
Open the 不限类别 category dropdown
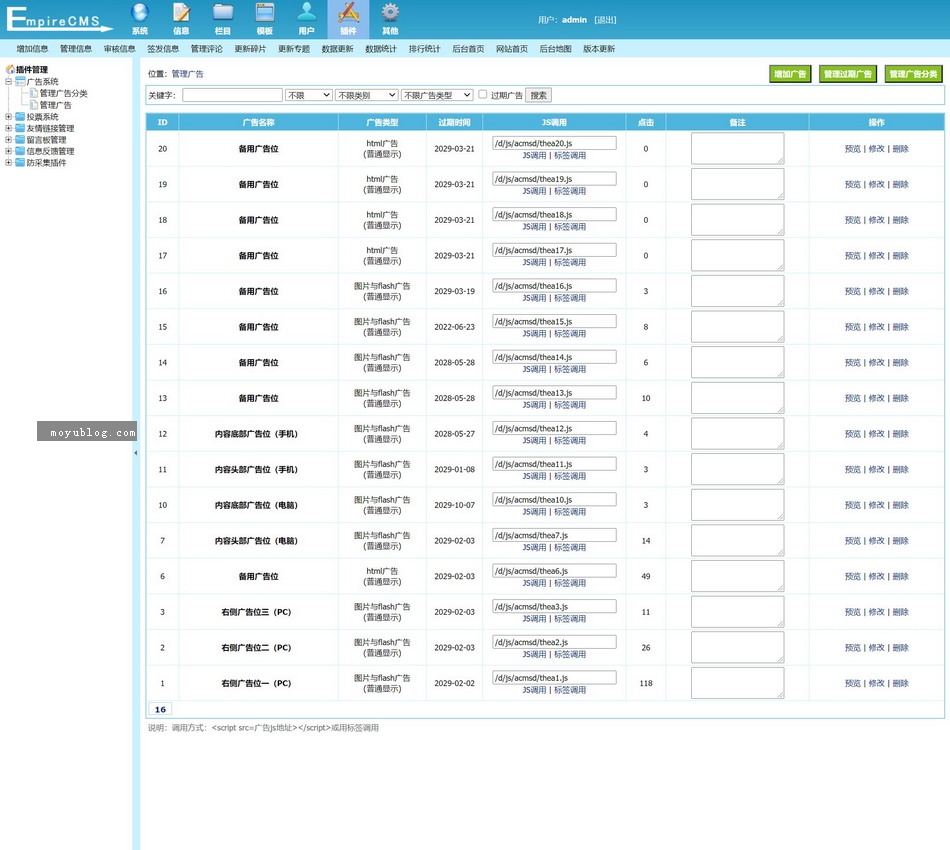(x=367, y=95)
